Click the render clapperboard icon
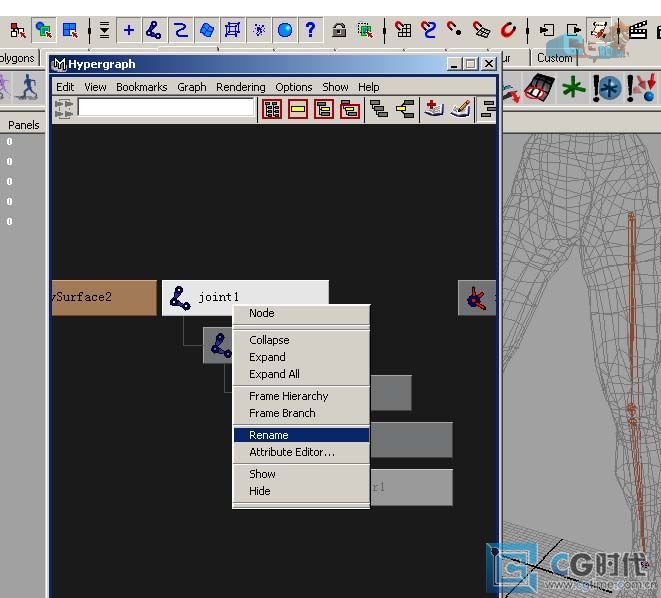The image size is (661, 598). pos(638,30)
